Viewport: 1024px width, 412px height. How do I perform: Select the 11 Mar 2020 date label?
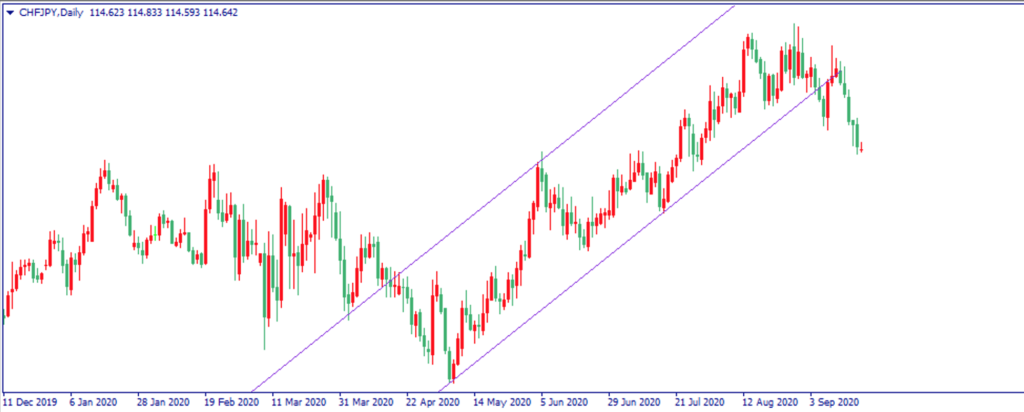[298, 403]
